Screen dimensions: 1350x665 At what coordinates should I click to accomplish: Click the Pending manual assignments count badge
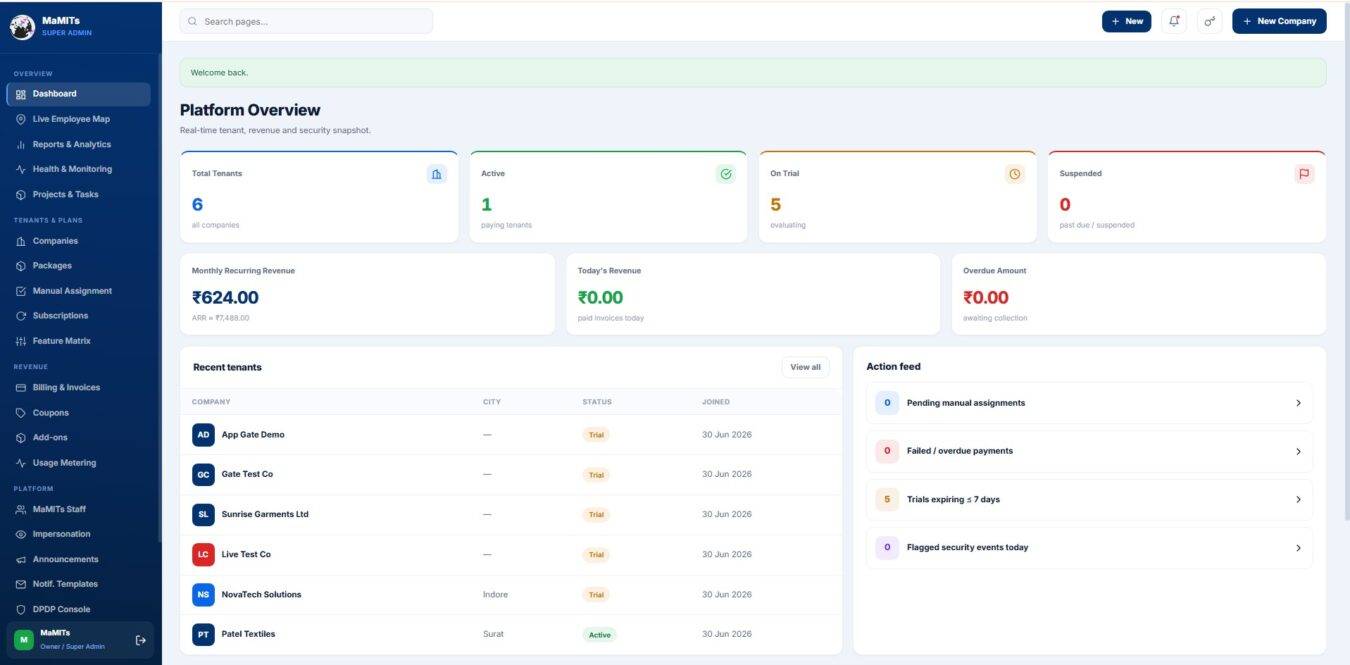tap(887, 403)
